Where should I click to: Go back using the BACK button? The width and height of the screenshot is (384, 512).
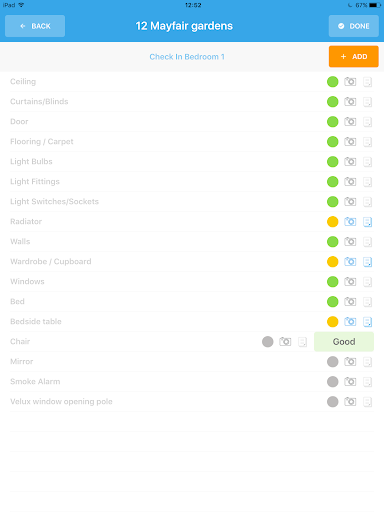coord(35,26)
